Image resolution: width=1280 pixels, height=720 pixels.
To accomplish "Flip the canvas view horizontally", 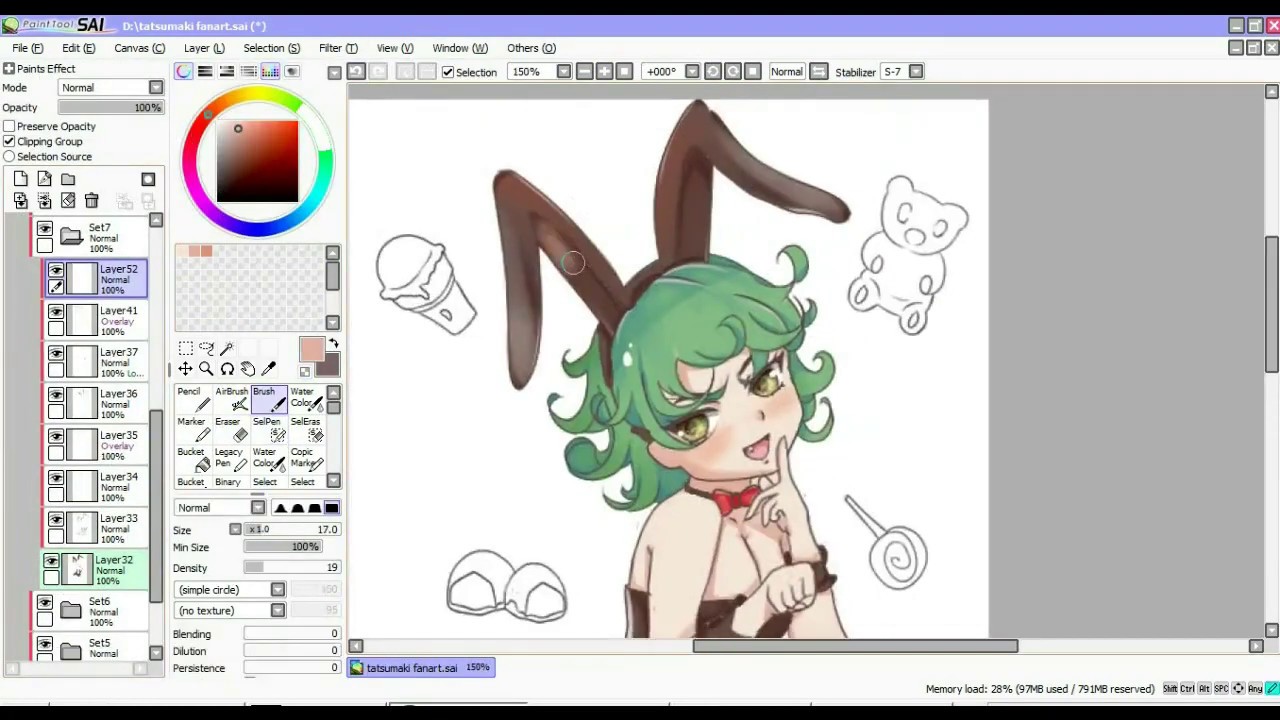I will click(x=819, y=71).
